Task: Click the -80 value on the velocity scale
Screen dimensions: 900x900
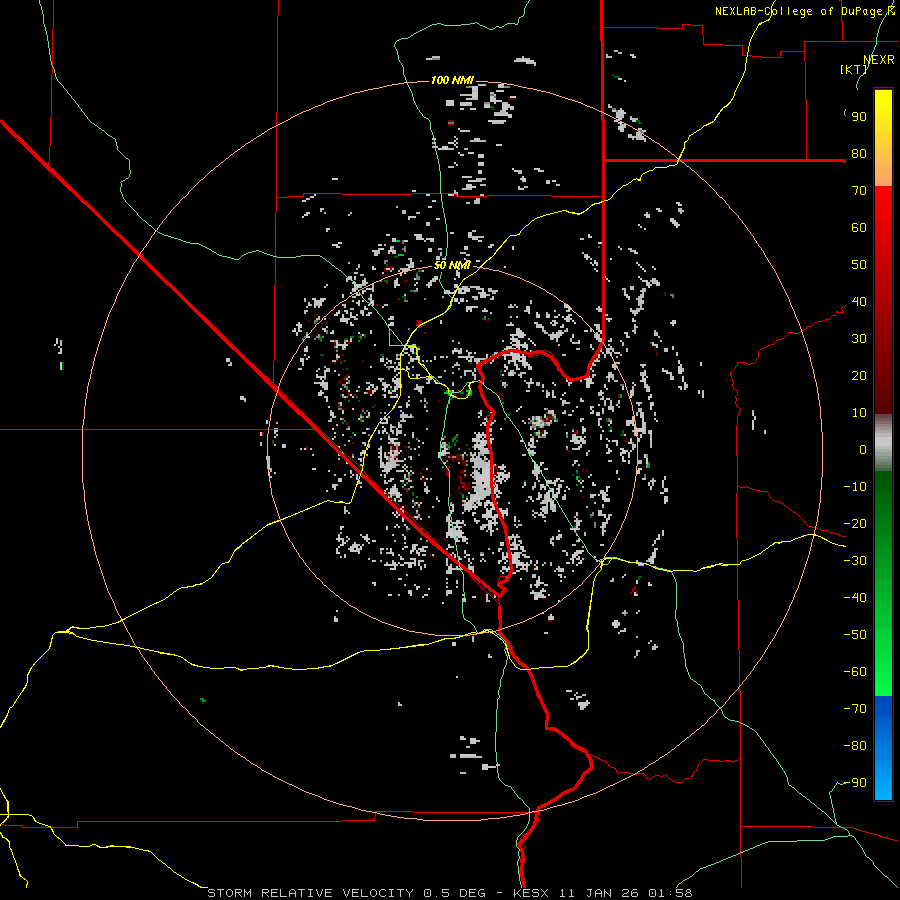Action: coord(855,746)
